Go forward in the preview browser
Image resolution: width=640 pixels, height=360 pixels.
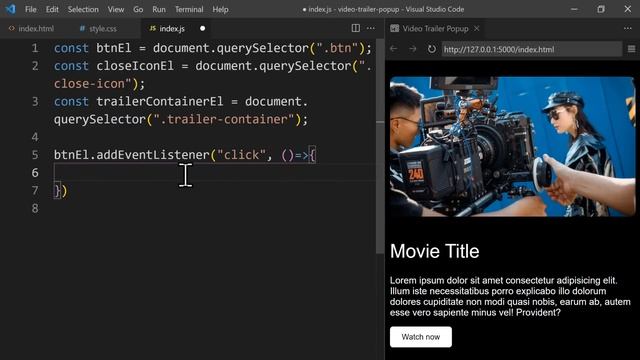[413, 49]
